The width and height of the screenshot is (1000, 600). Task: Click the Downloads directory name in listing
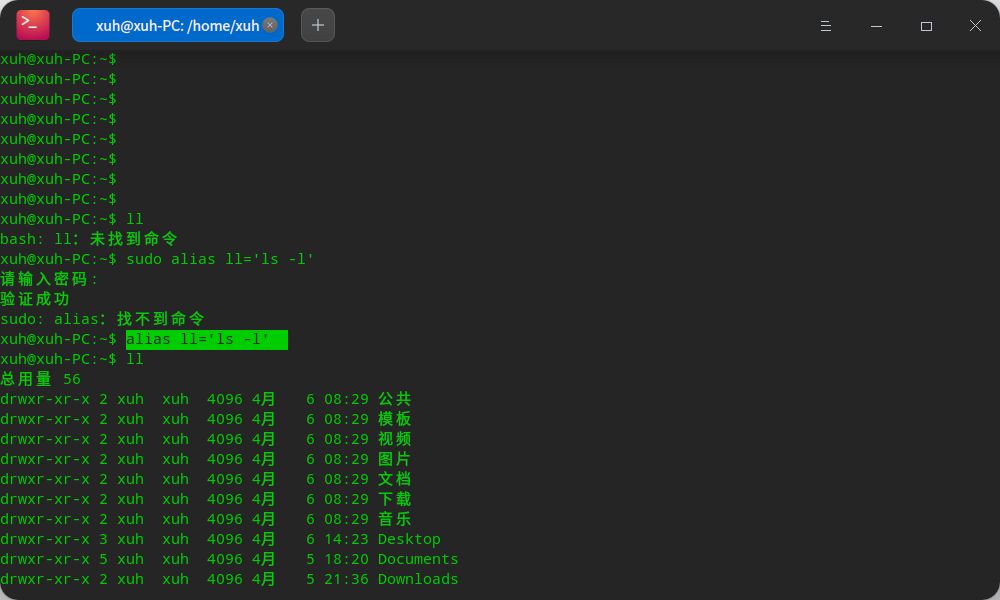click(x=418, y=579)
